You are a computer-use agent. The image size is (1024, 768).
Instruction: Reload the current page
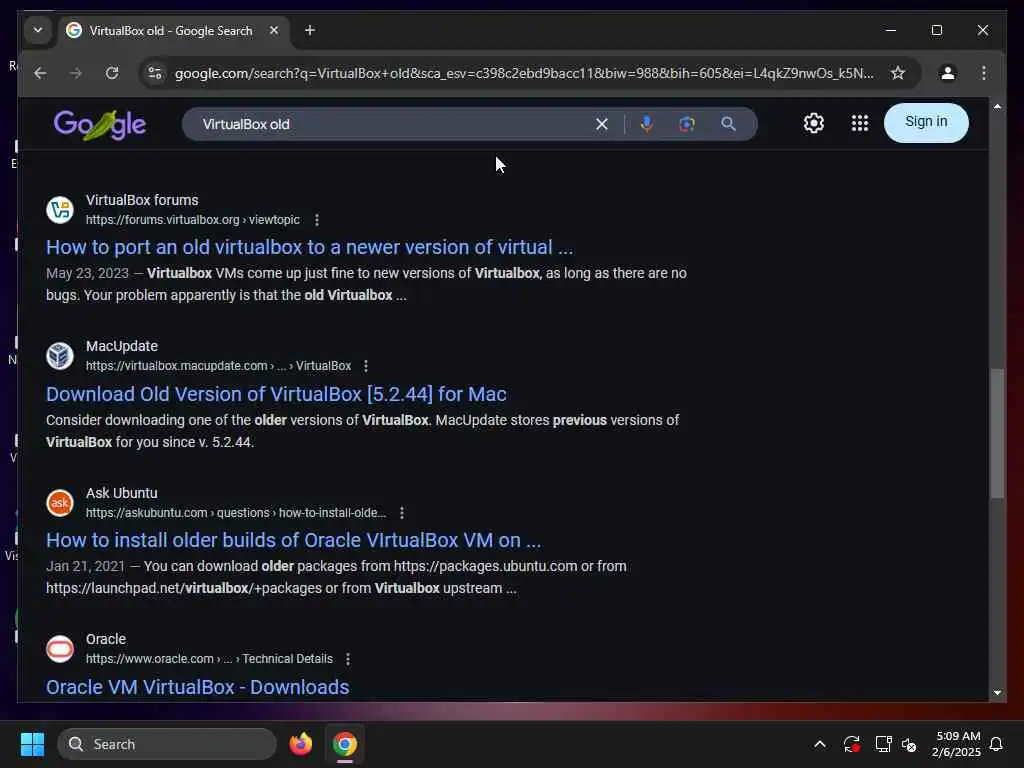112,73
